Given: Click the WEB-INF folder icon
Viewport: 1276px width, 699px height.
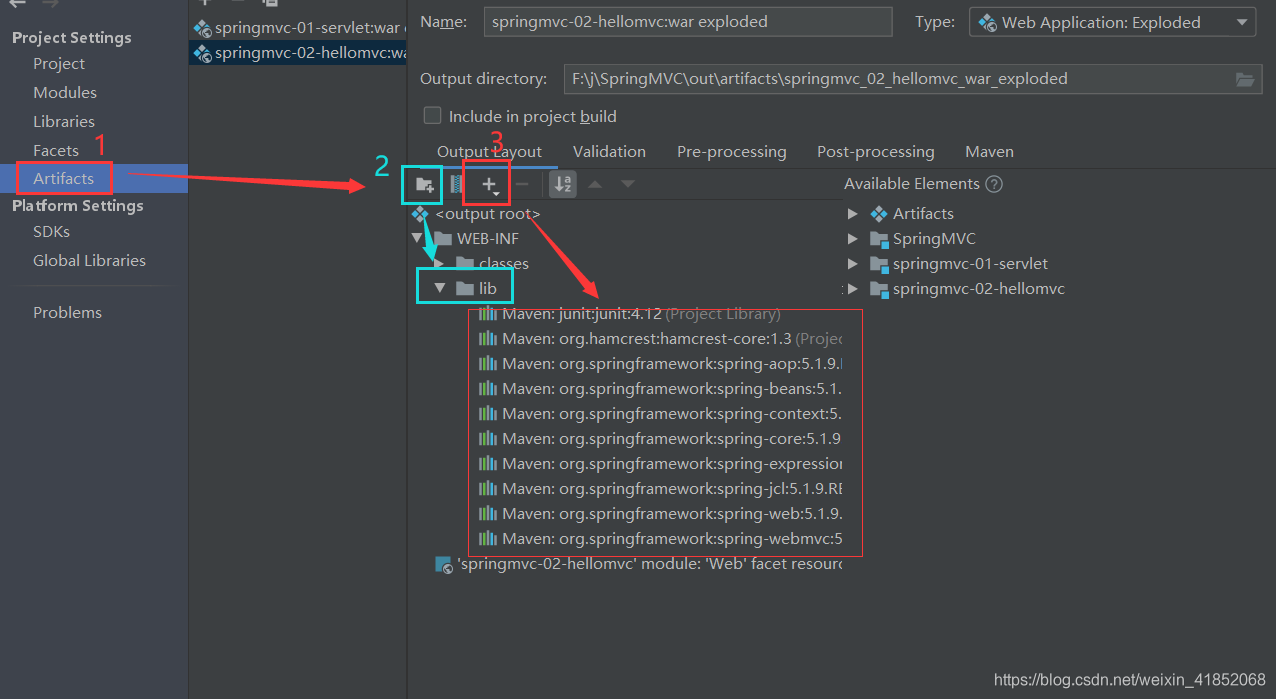Looking at the screenshot, I should pos(443,239).
